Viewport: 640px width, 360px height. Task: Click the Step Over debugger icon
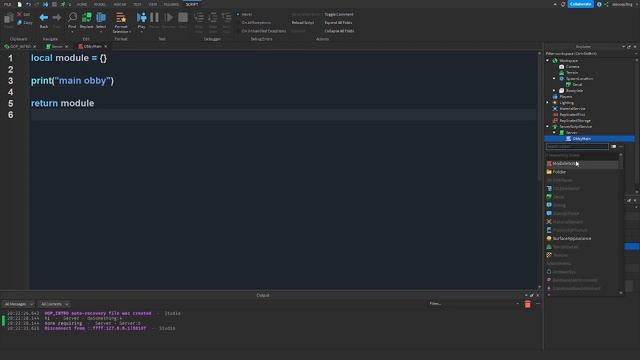(x=213, y=17)
